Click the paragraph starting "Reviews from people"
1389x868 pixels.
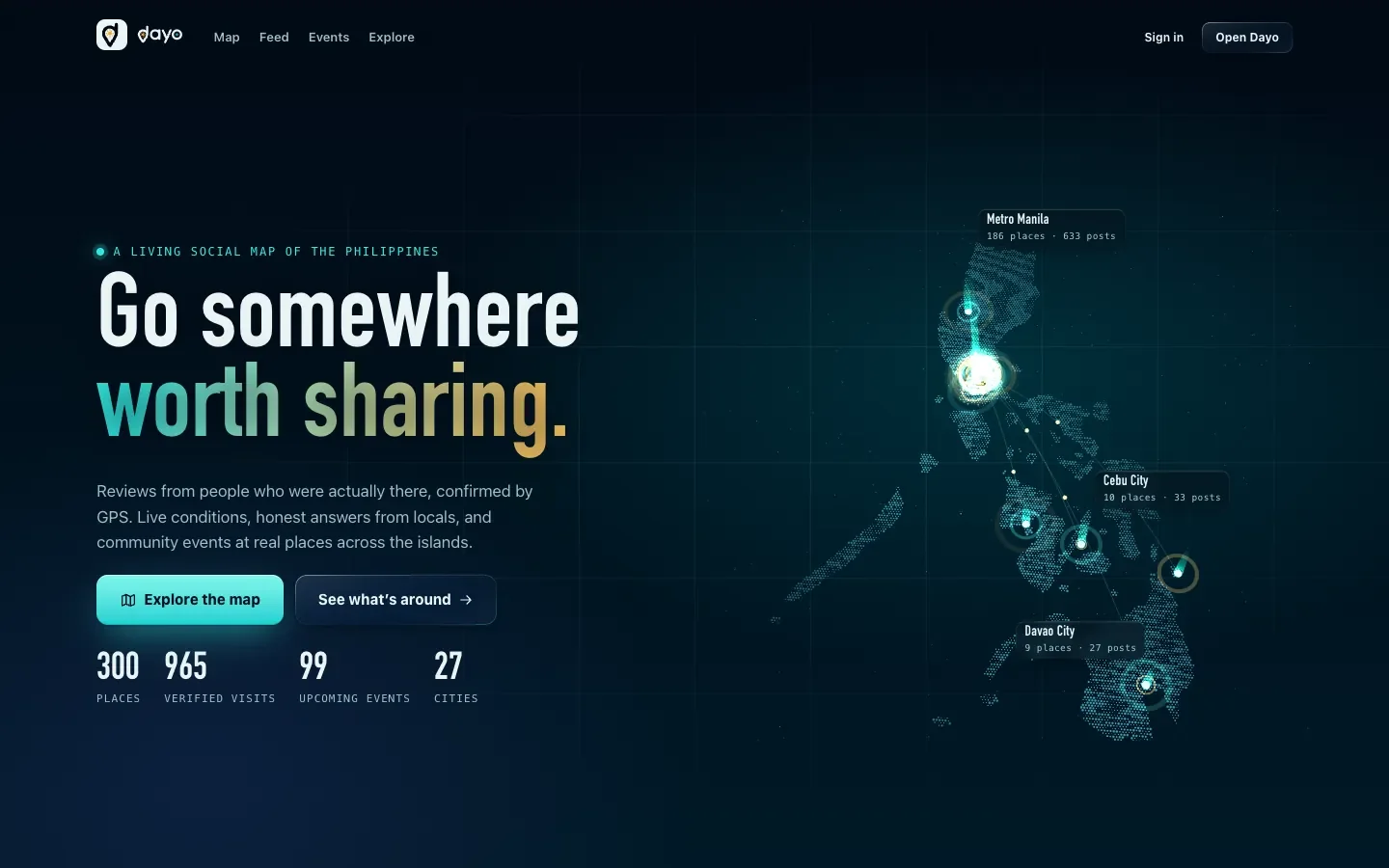(x=314, y=517)
